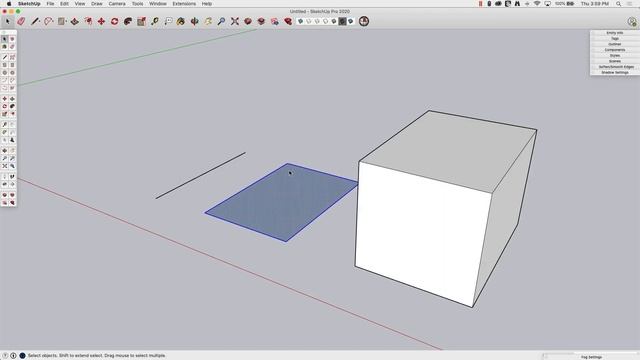Click Zoom Extents in left palette
This screenshot has width=640, height=360.
[x=4, y=166]
